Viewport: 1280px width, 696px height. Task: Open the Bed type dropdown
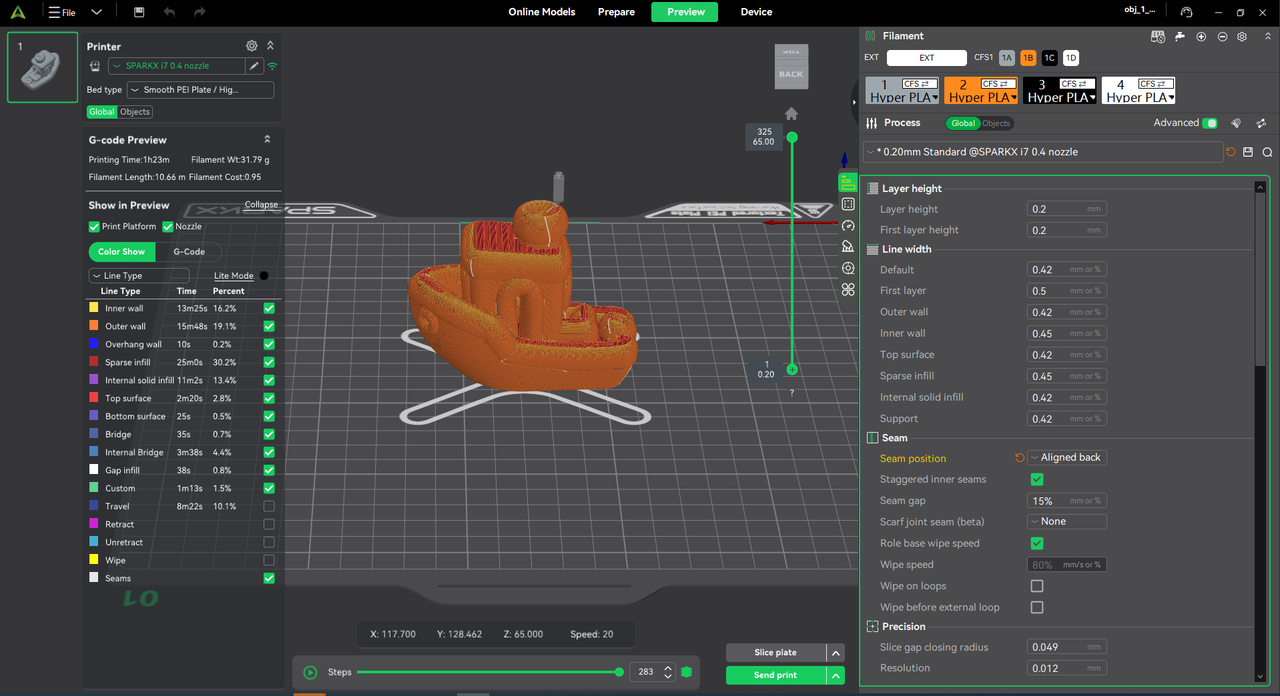click(200, 90)
